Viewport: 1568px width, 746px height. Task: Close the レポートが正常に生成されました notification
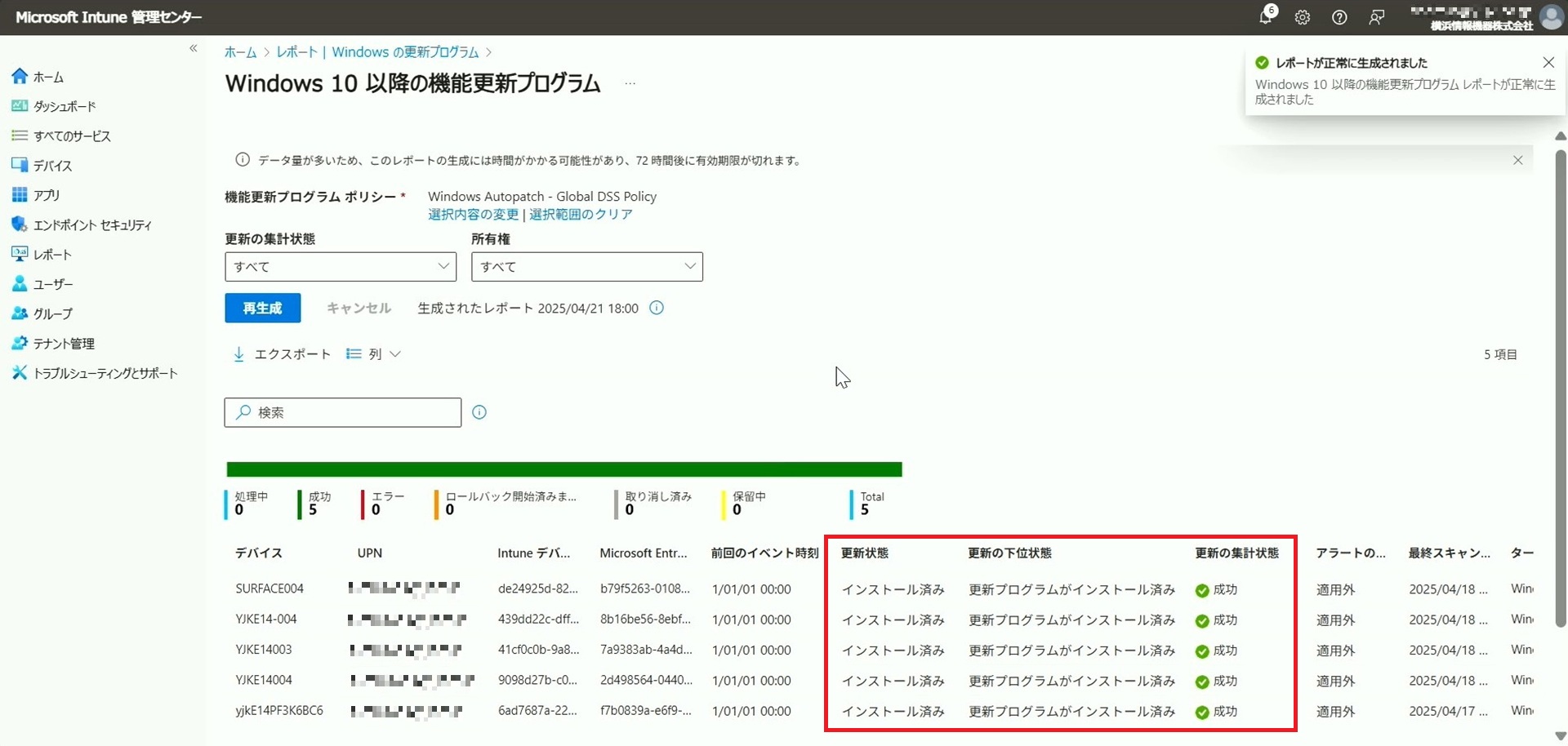(x=1548, y=62)
